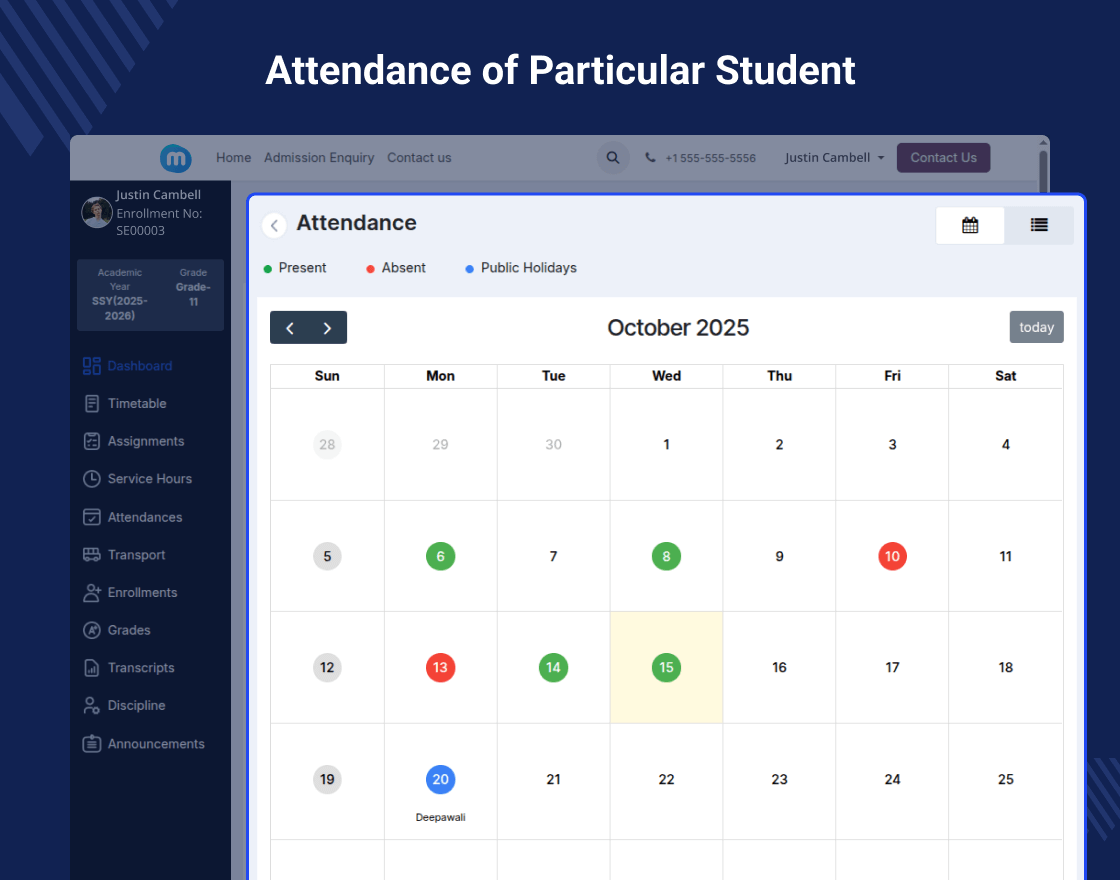
Task: Click scrollbar up arrow
Action: [x=1044, y=142]
